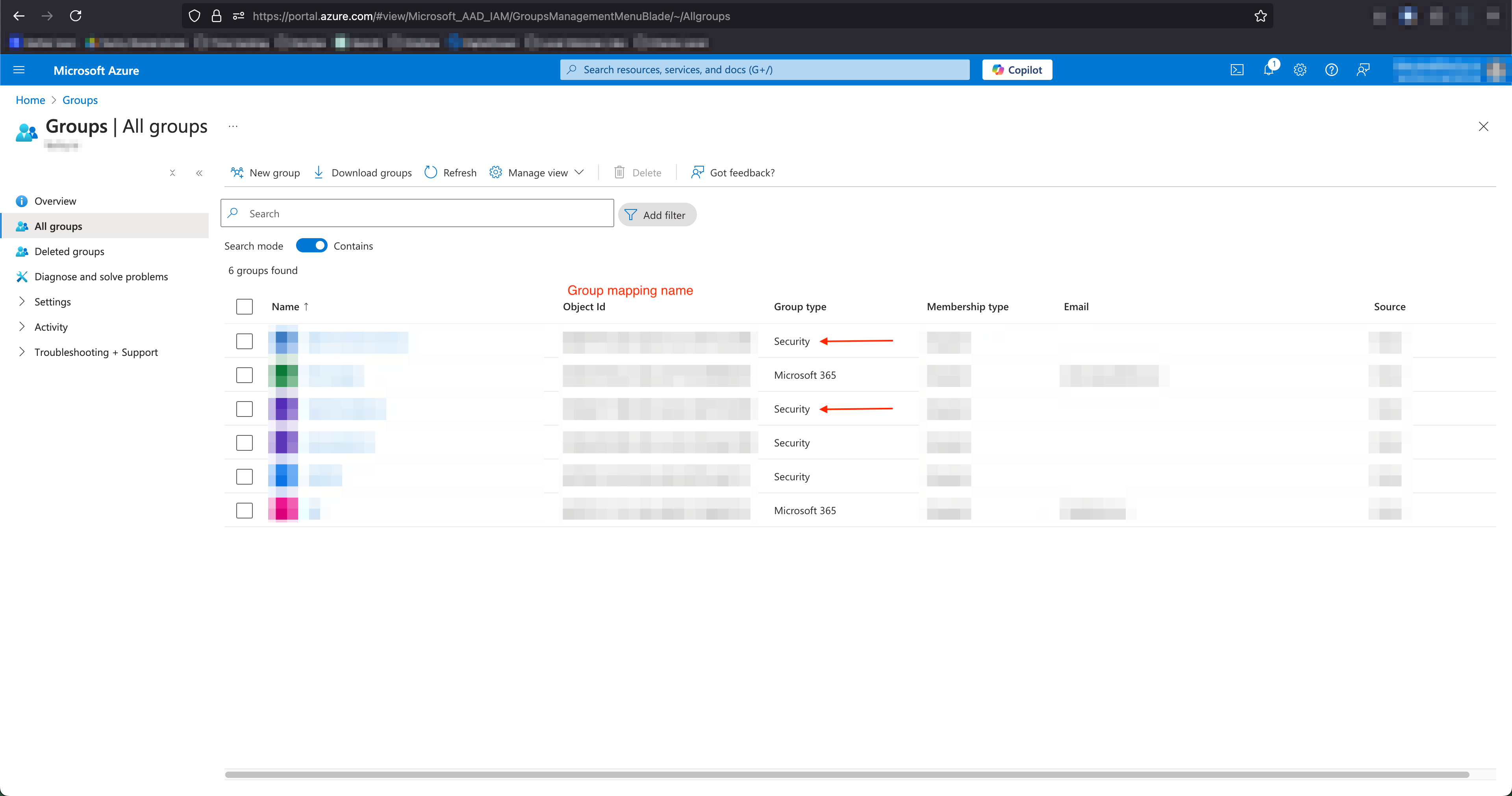Click the Group type column header
The height and width of the screenshot is (796, 1512).
point(800,306)
